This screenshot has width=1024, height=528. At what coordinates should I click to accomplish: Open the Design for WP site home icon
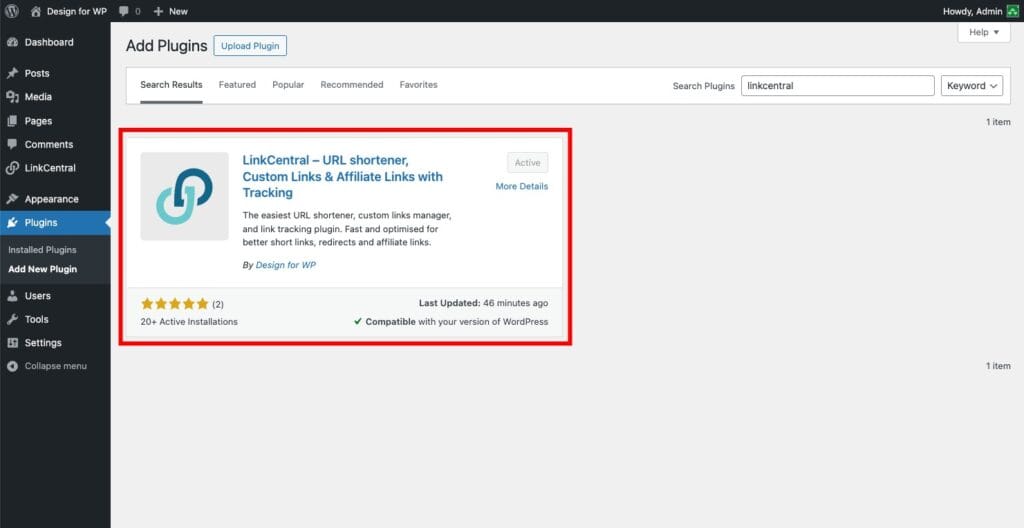click(36, 11)
